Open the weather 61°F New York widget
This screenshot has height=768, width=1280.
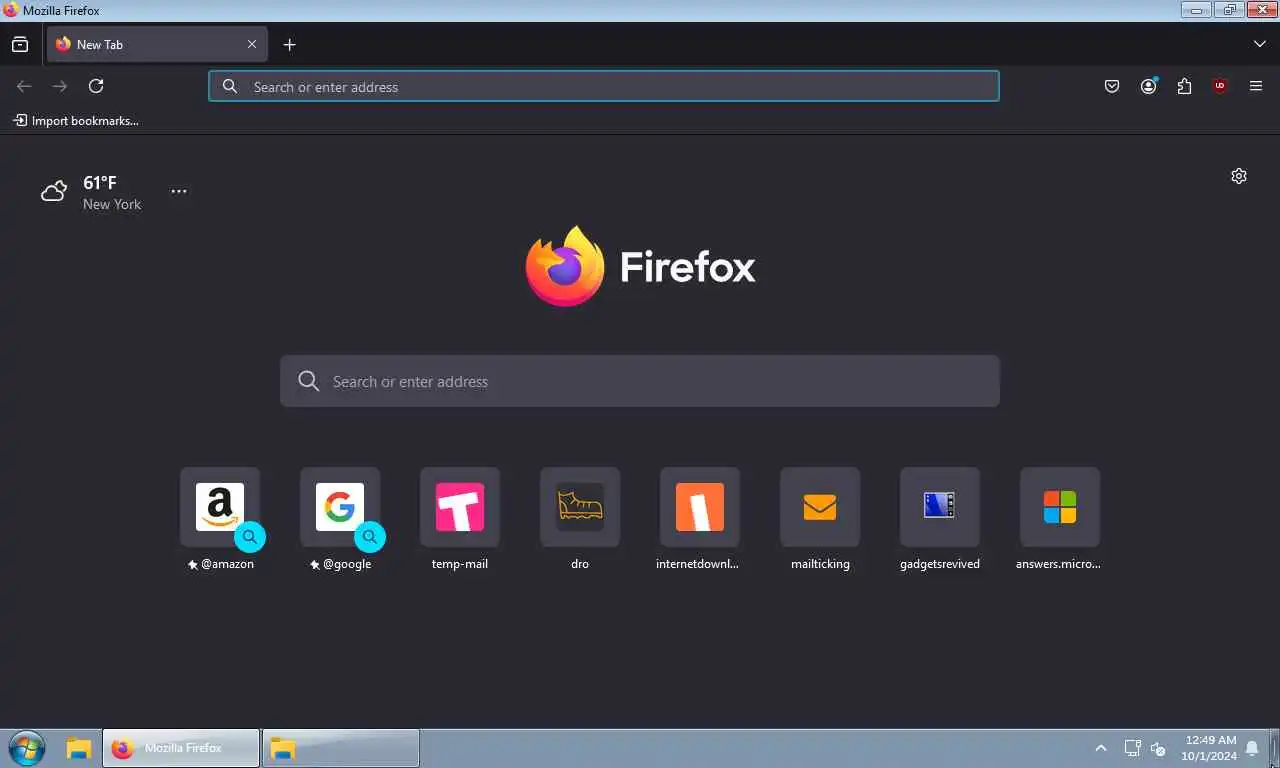coord(91,192)
